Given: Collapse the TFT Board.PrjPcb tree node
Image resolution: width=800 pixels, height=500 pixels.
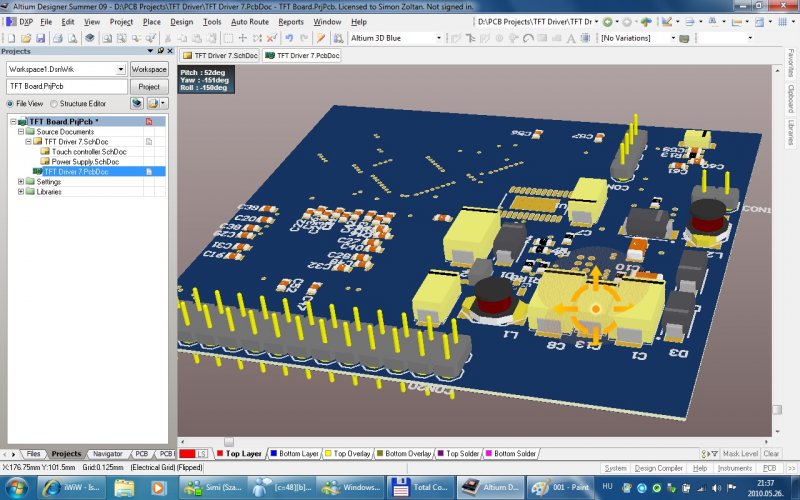Looking at the screenshot, I should click(13, 121).
